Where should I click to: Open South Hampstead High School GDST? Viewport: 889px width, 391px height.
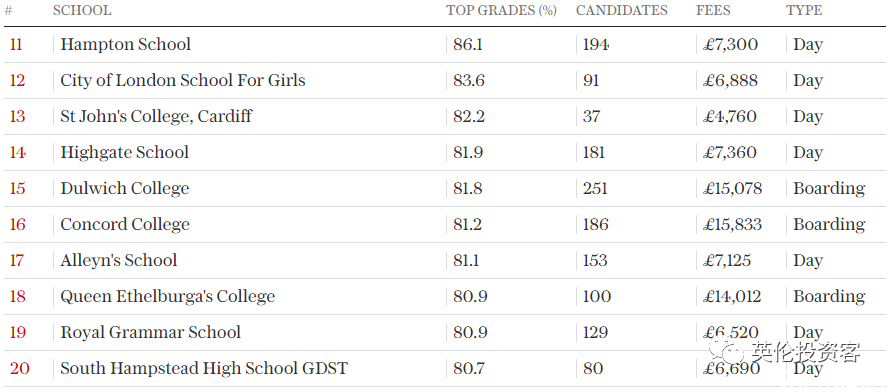tap(204, 368)
